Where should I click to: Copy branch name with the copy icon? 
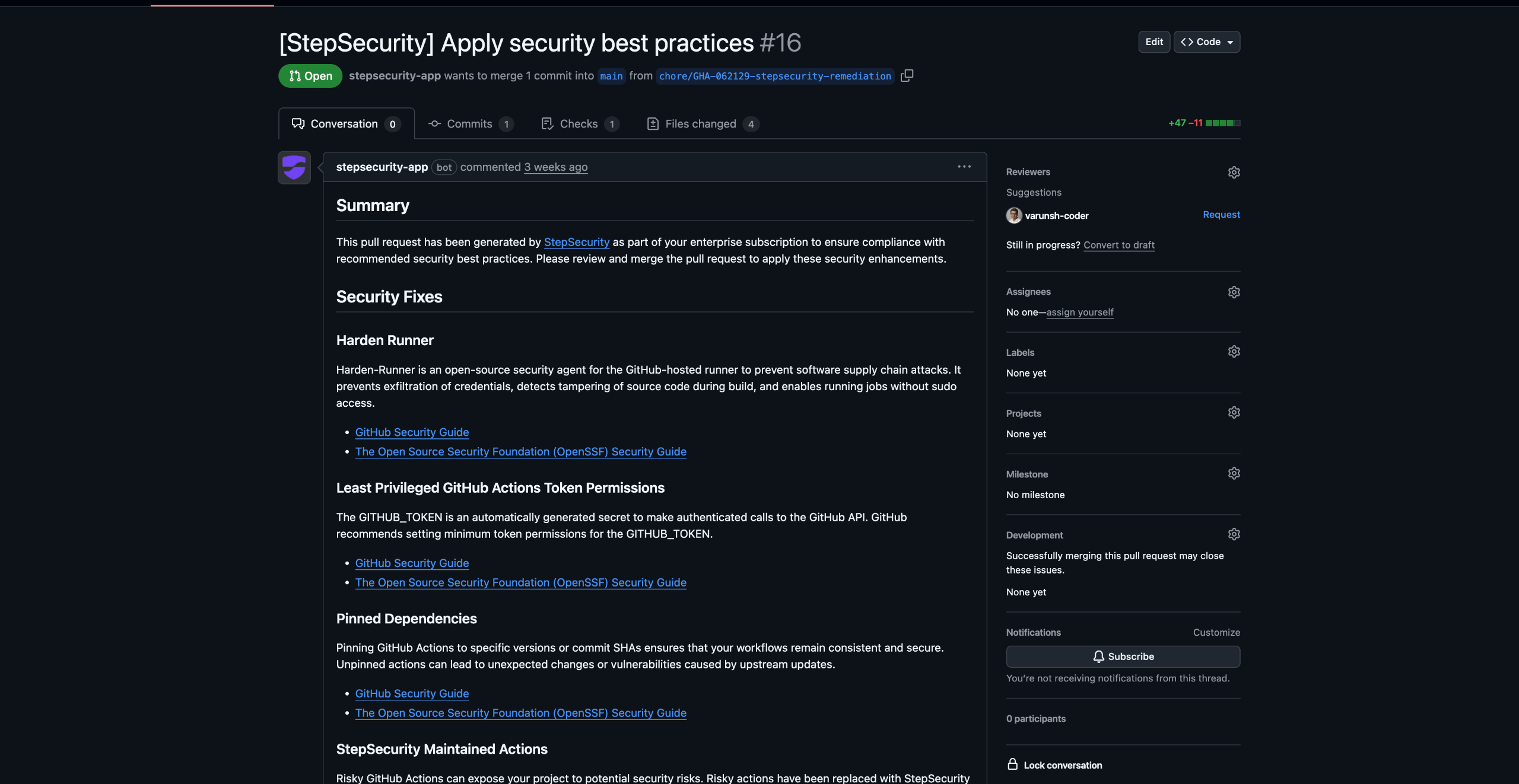pyautogui.click(x=907, y=75)
